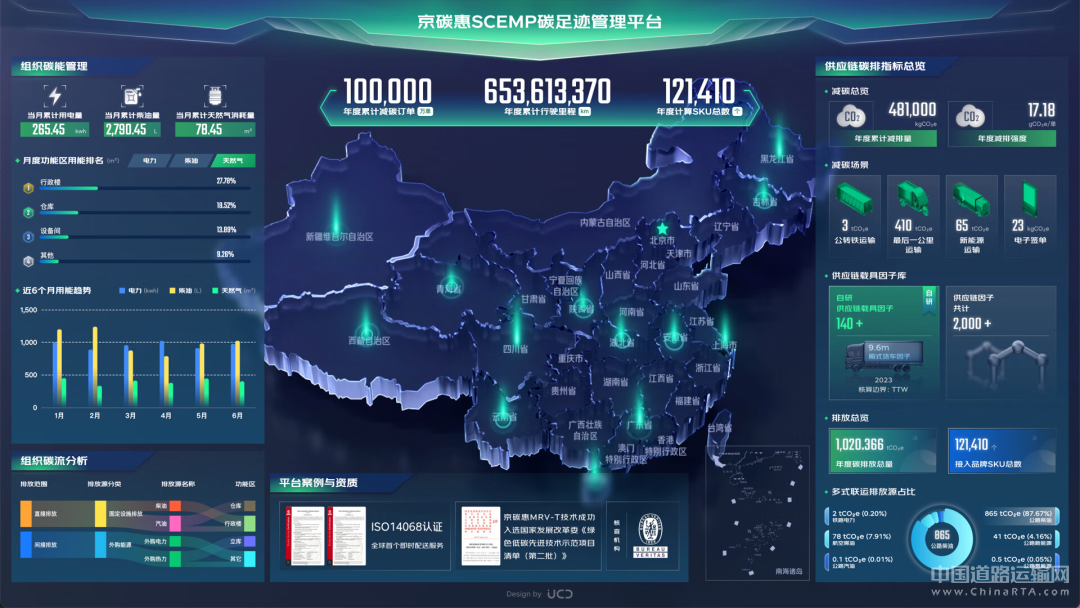The image size is (1080, 608).
Task: Click the 新疆维吾尔自治区 map label
Action: (340, 236)
